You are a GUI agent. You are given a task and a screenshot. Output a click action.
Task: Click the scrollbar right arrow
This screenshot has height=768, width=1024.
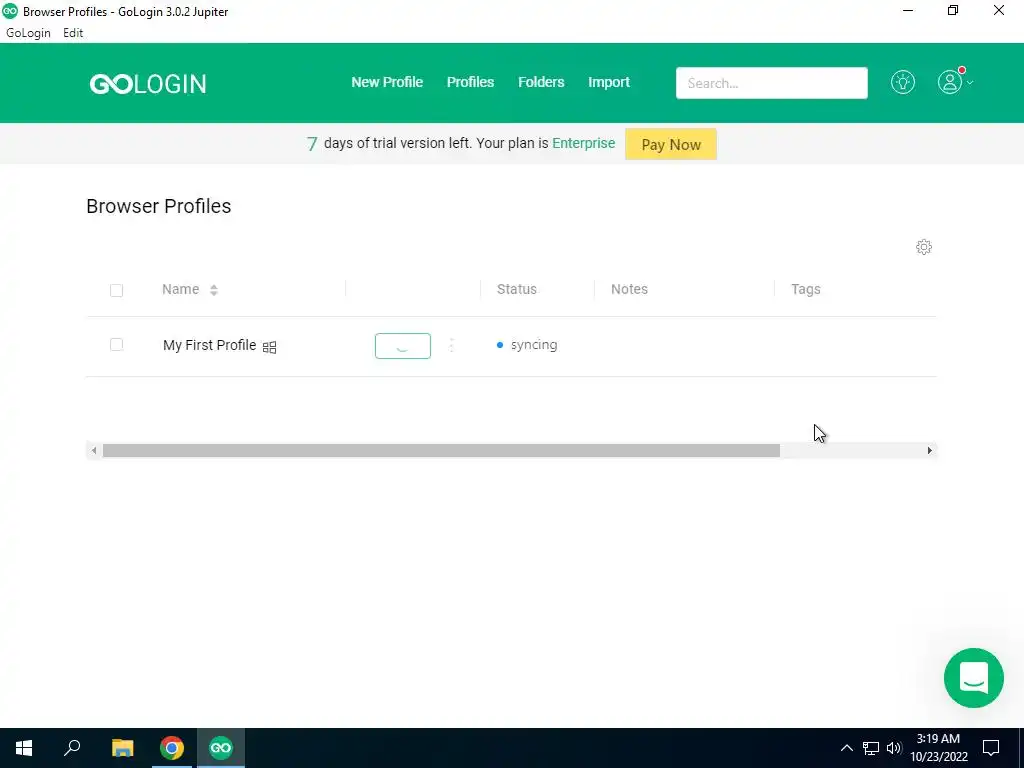pyautogui.click(x=929, y=451)
